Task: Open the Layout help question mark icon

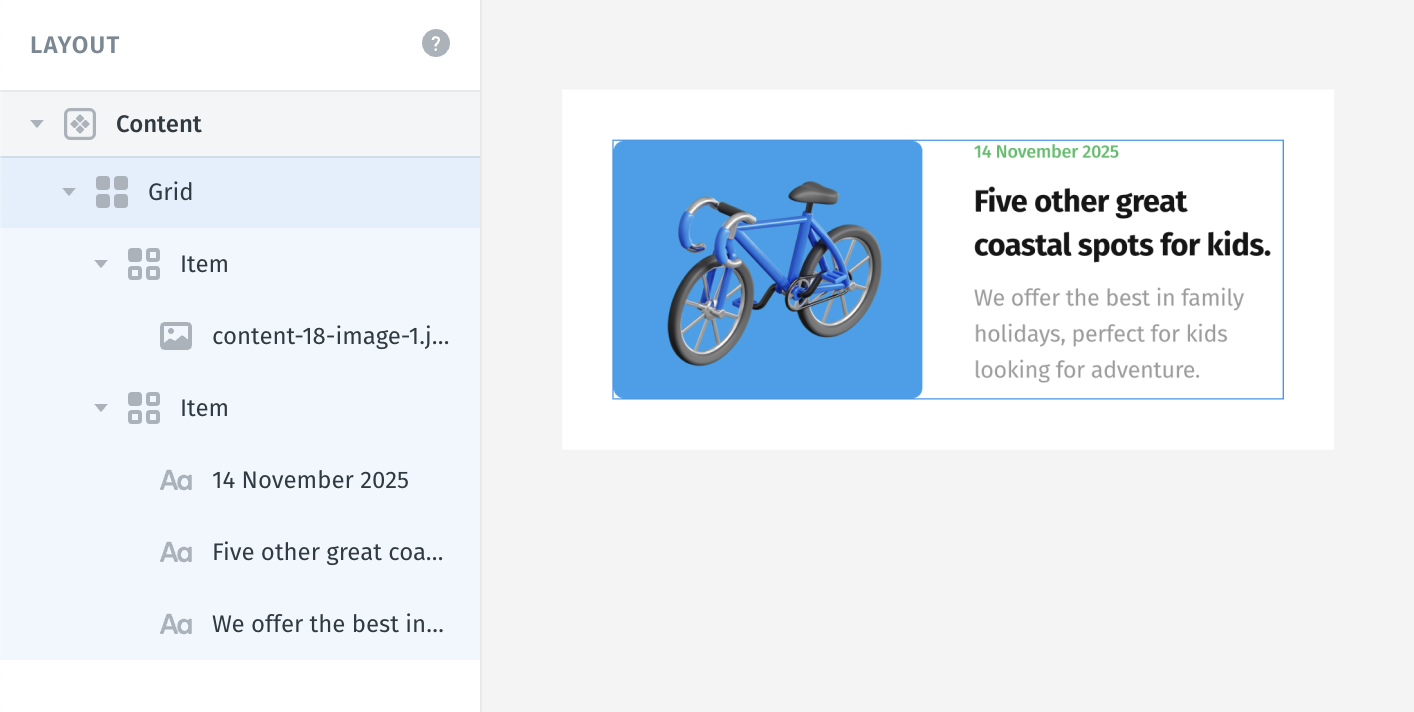Action: click(x=436, y=43)
